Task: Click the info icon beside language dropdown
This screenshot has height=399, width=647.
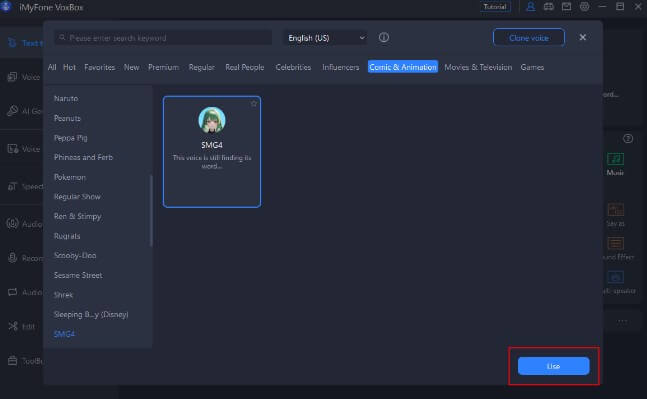Action: tap(384, 38)
